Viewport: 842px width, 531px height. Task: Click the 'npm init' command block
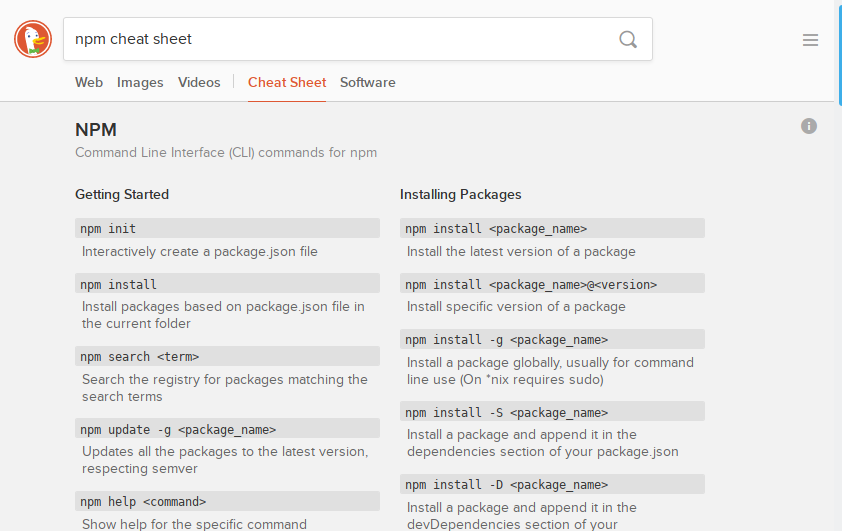227,229
